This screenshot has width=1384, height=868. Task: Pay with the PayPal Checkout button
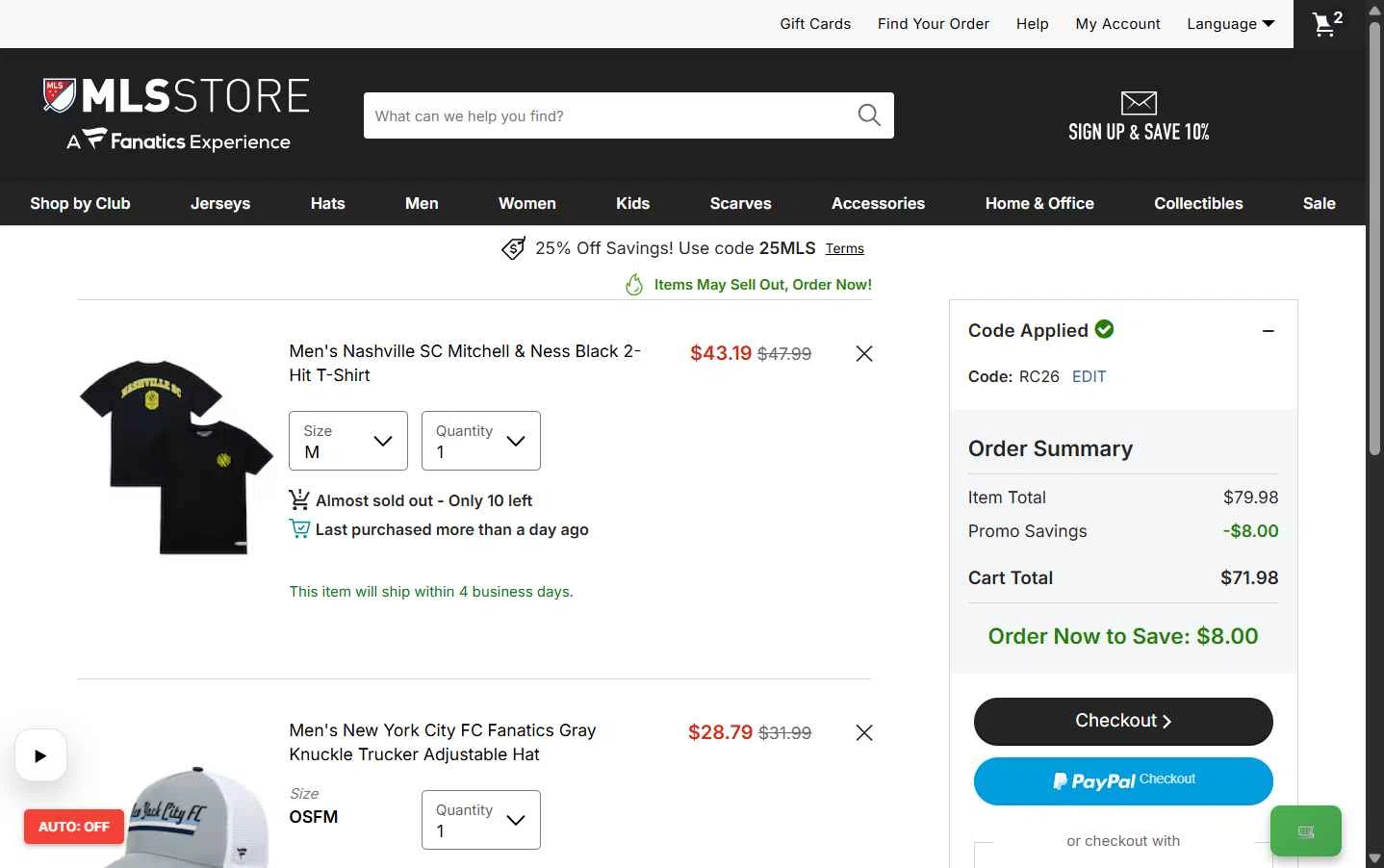pyautogui.click(x=1123, y=780)
